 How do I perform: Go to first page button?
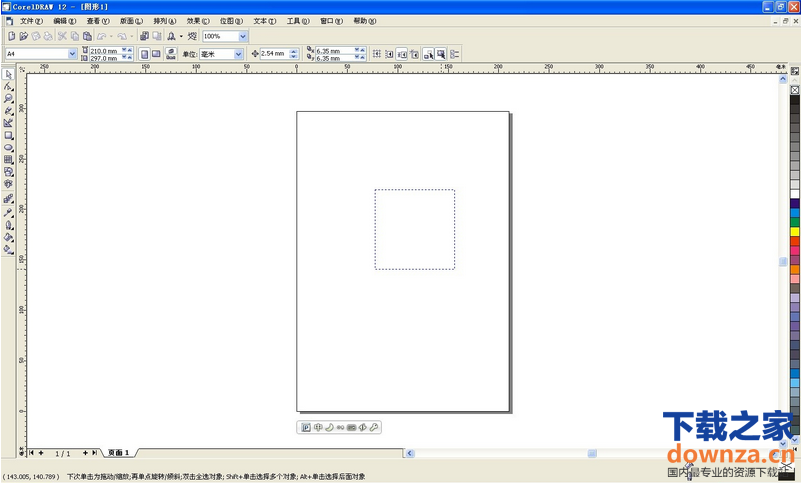coord(32,453)
